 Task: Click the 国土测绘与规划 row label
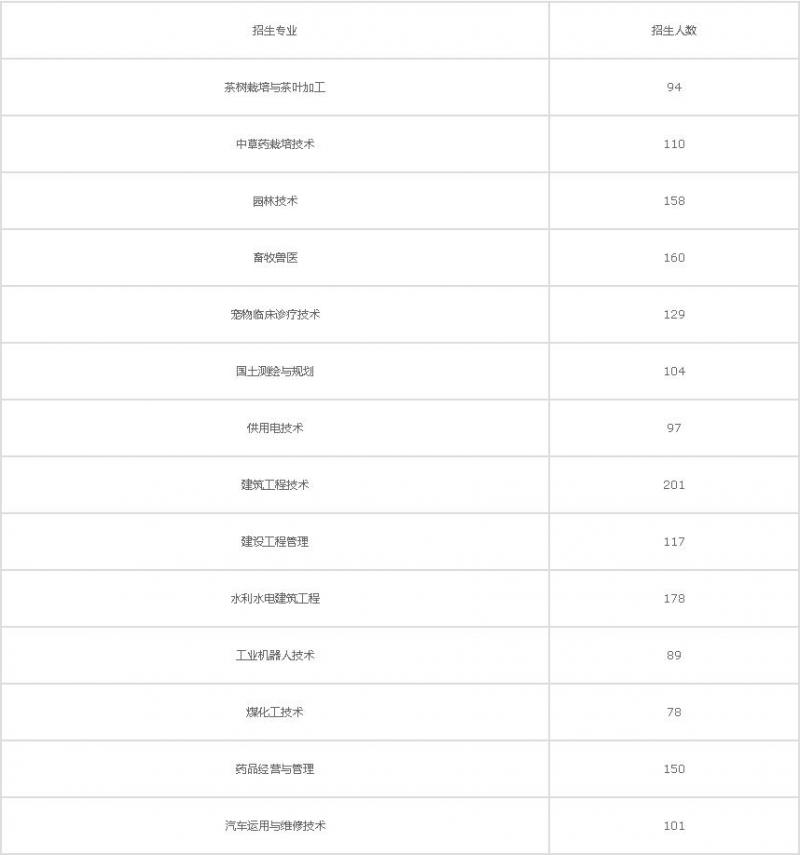(275, 371)
